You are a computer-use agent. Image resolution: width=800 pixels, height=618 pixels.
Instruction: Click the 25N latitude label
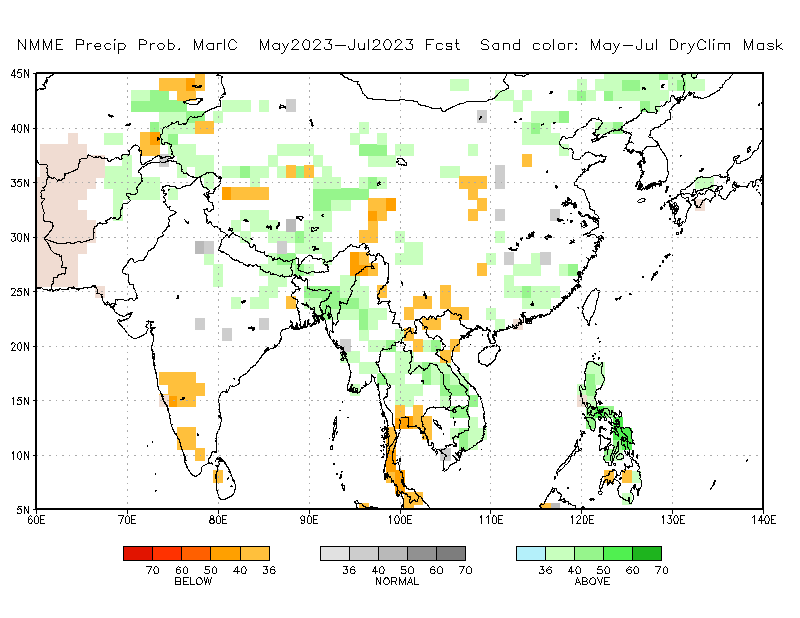[x=20, y=292]
